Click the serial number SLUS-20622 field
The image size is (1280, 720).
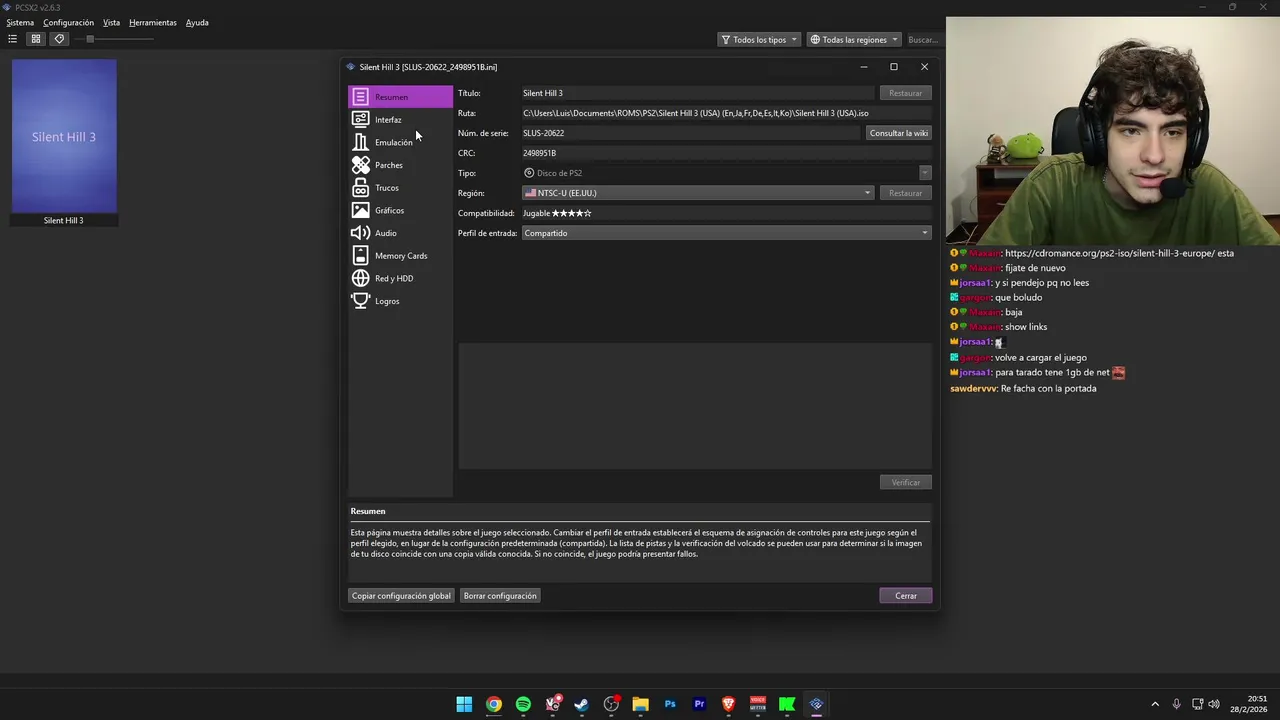click(690, 133)
